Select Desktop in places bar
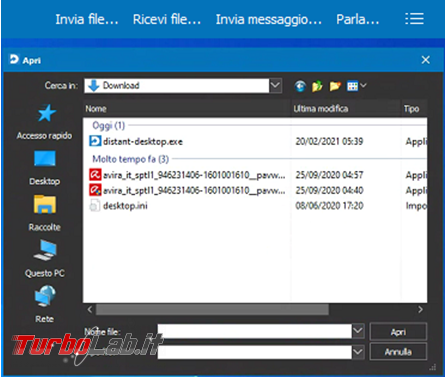 coord(44,168)
